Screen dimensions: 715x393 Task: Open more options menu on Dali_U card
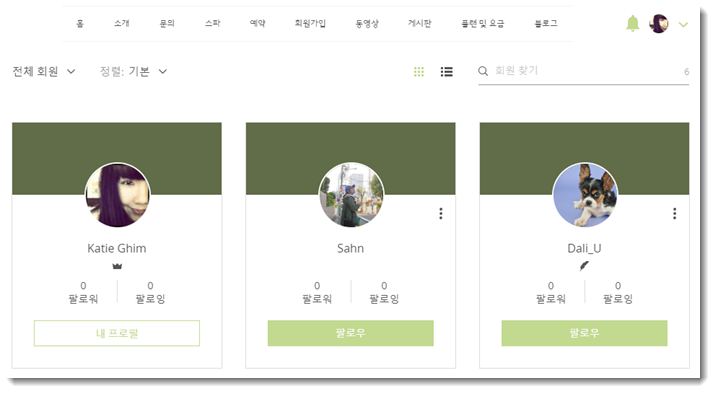[x=674, y=213]
